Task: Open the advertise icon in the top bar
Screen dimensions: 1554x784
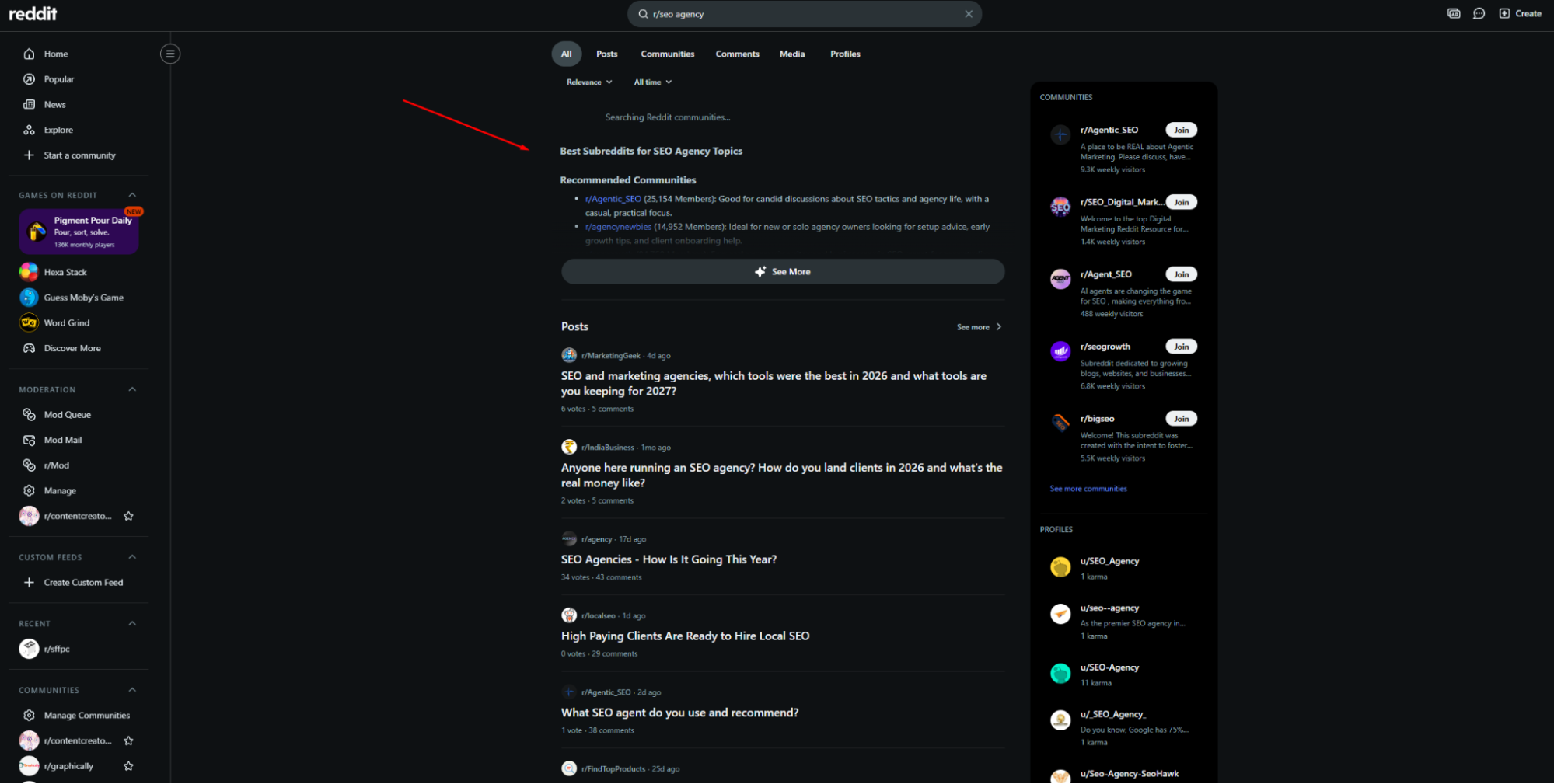Action: point(1454,13)
